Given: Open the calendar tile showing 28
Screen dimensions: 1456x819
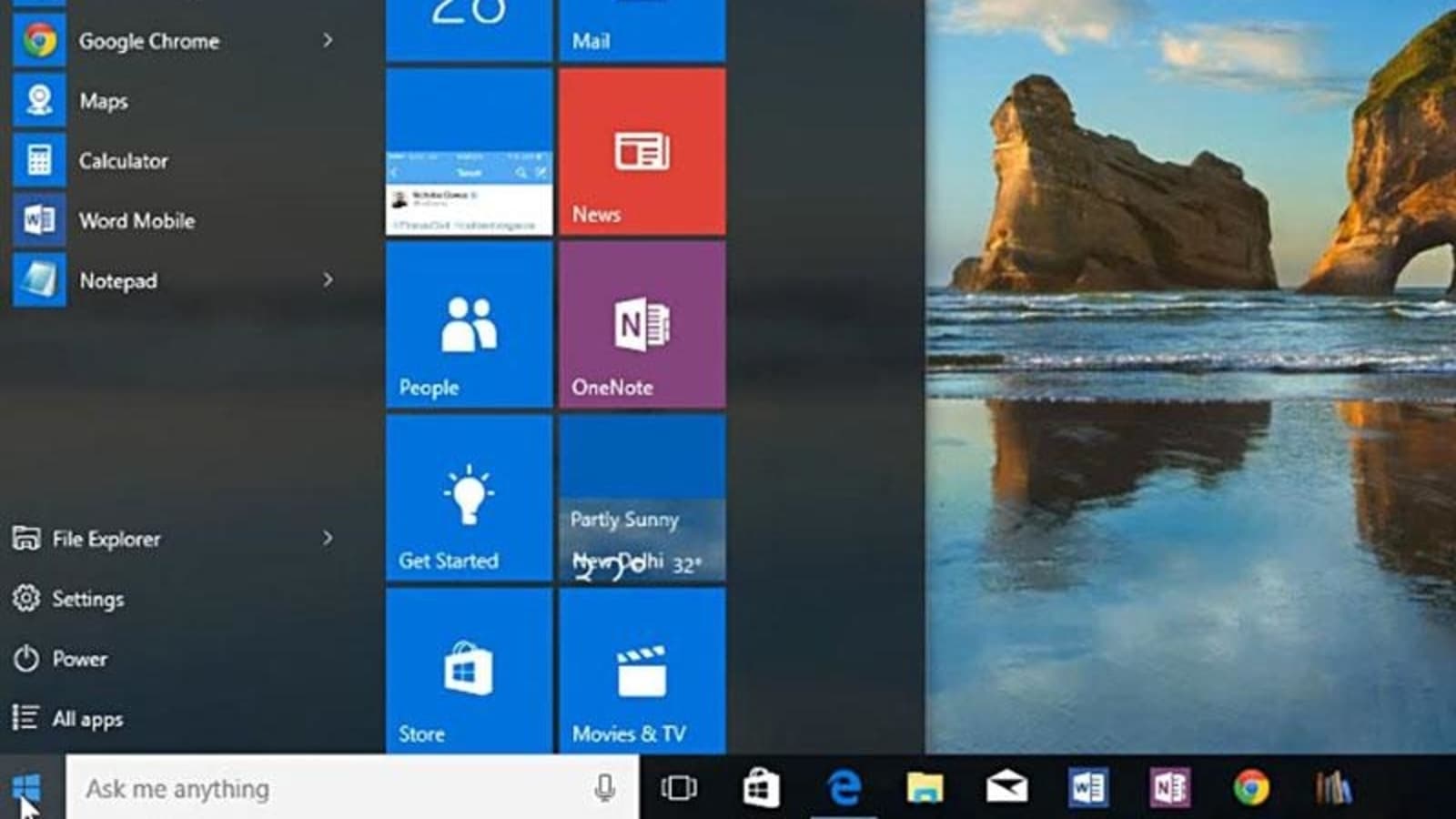Looking at the screenshot, I should 469,30.
